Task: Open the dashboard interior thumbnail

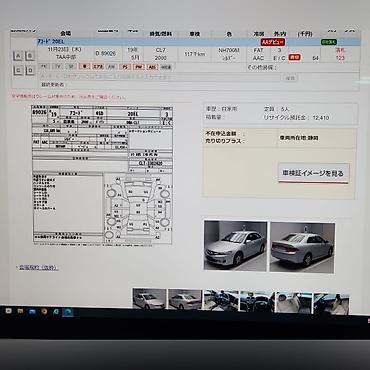Action: click(x=257, y=302)
